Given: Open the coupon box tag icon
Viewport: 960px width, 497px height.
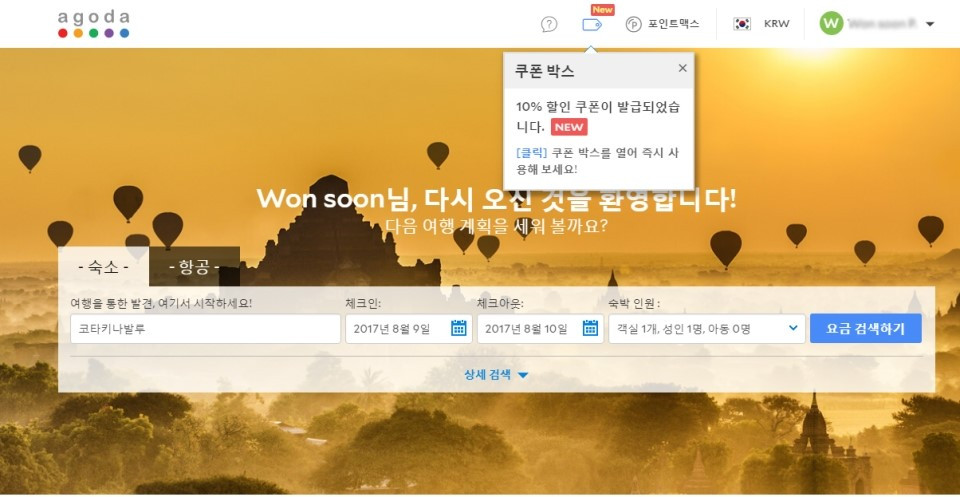Looking at the screenshot, I should (591, 24).
